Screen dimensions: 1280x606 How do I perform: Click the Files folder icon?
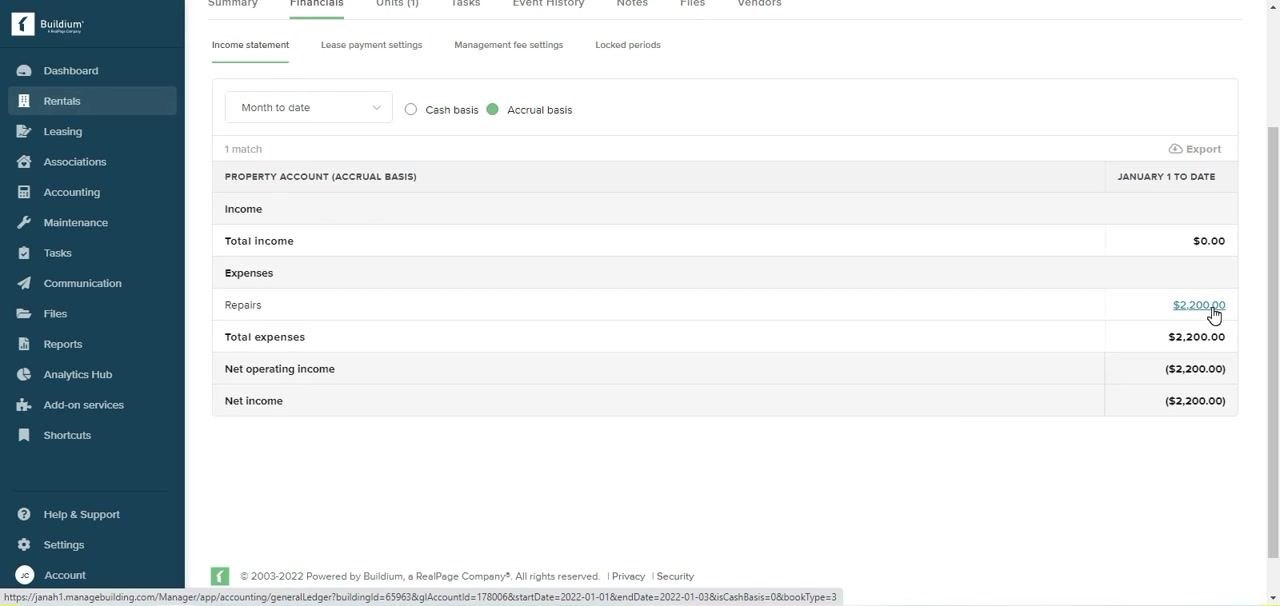coord(24,314)
